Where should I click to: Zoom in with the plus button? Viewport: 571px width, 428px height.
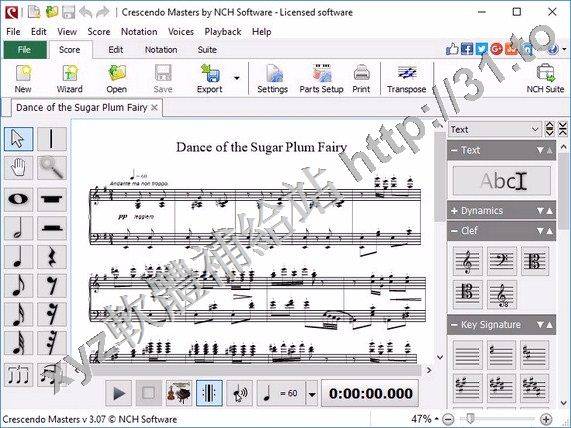[x=546, y=419]
